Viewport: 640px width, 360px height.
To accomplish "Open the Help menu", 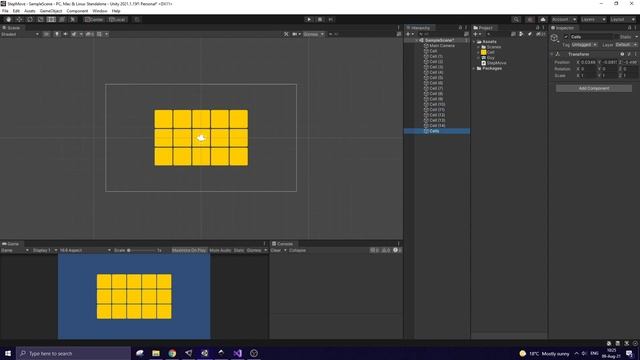I will click(116, 11).
